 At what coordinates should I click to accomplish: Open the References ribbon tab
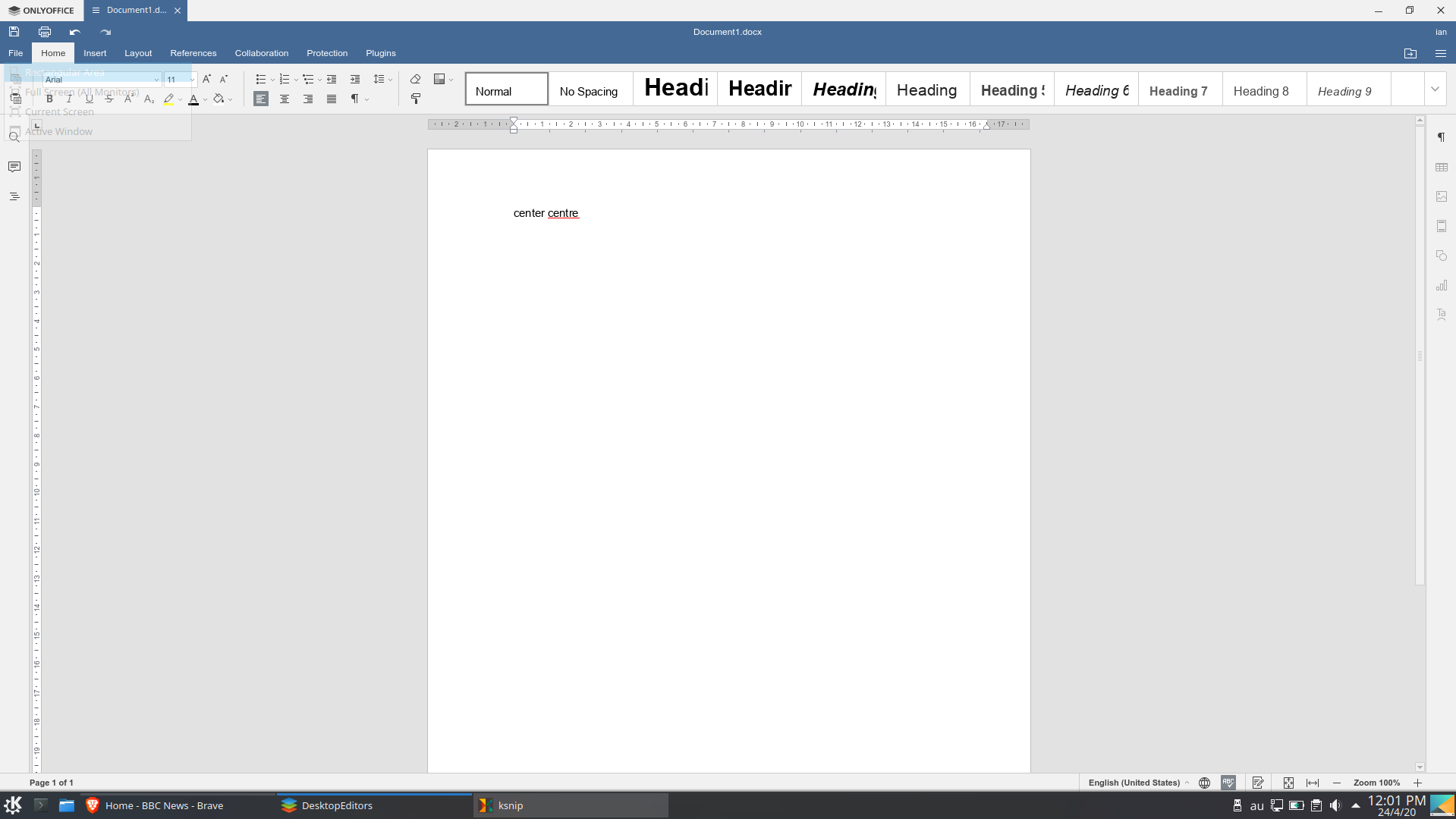tap(193, 52)
